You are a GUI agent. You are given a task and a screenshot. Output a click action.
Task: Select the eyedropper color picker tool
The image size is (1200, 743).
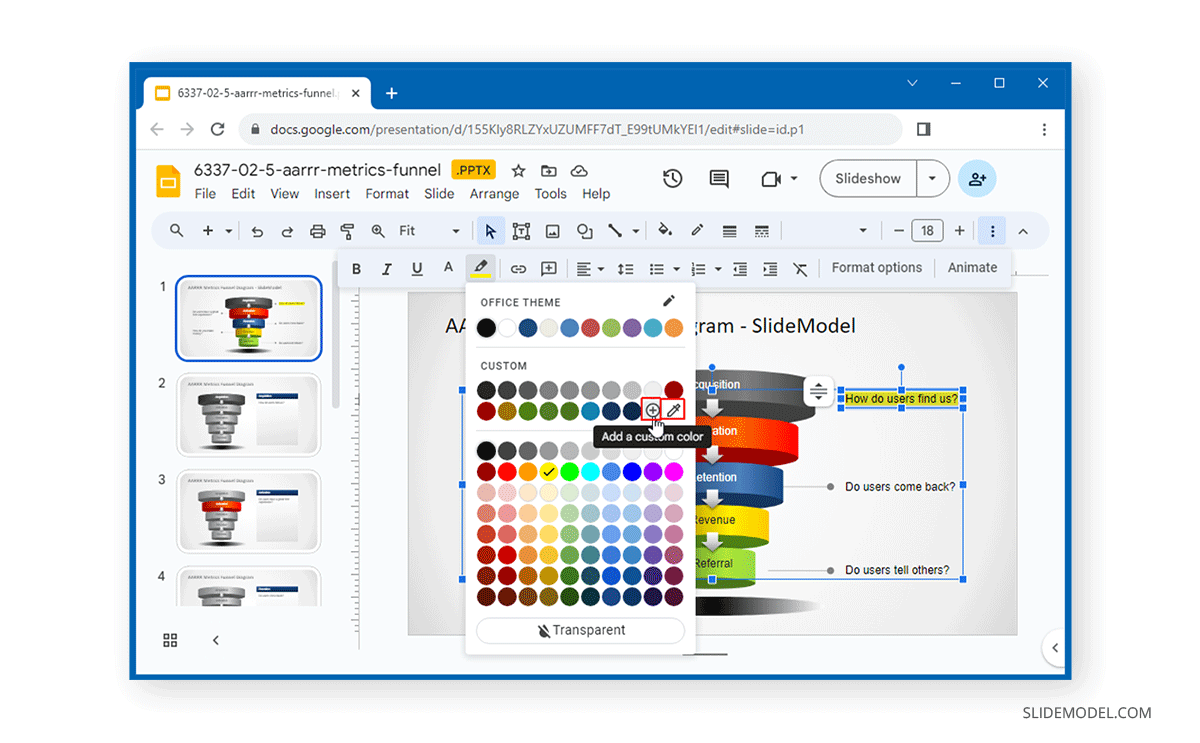pos(673,410)
